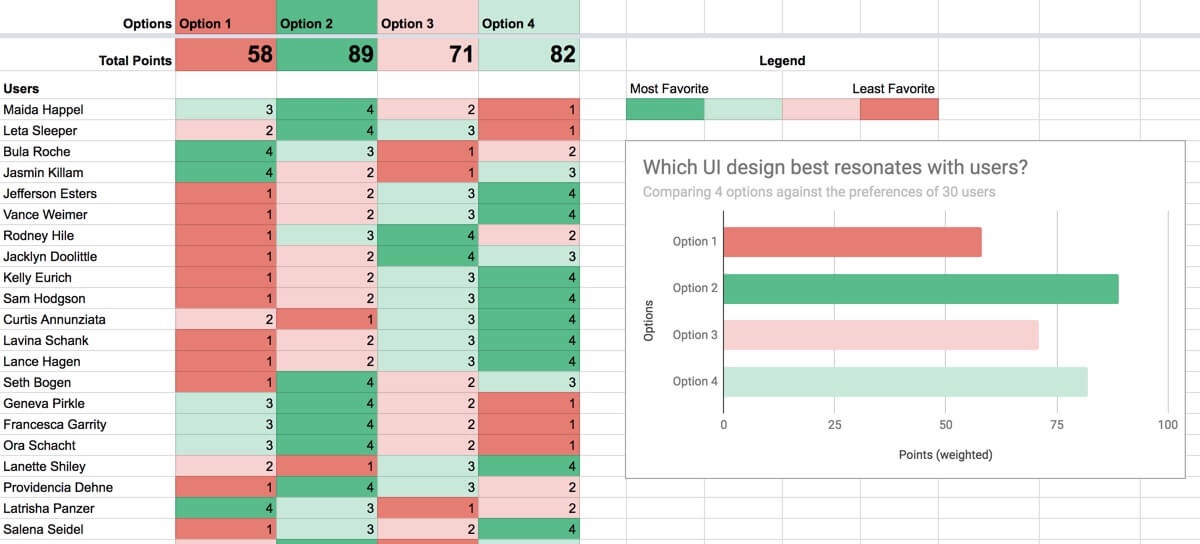Click the chart title about UI design
Viewport: 1200px width, 544px height.
pyautogui.click(x=835, y=167)
